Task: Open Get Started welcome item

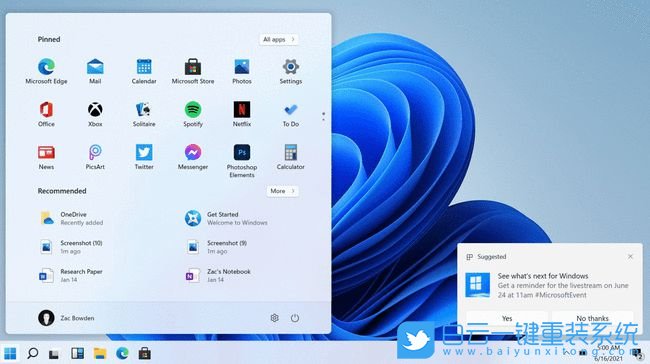Action: pyautogui.click(x=226, y=218)
